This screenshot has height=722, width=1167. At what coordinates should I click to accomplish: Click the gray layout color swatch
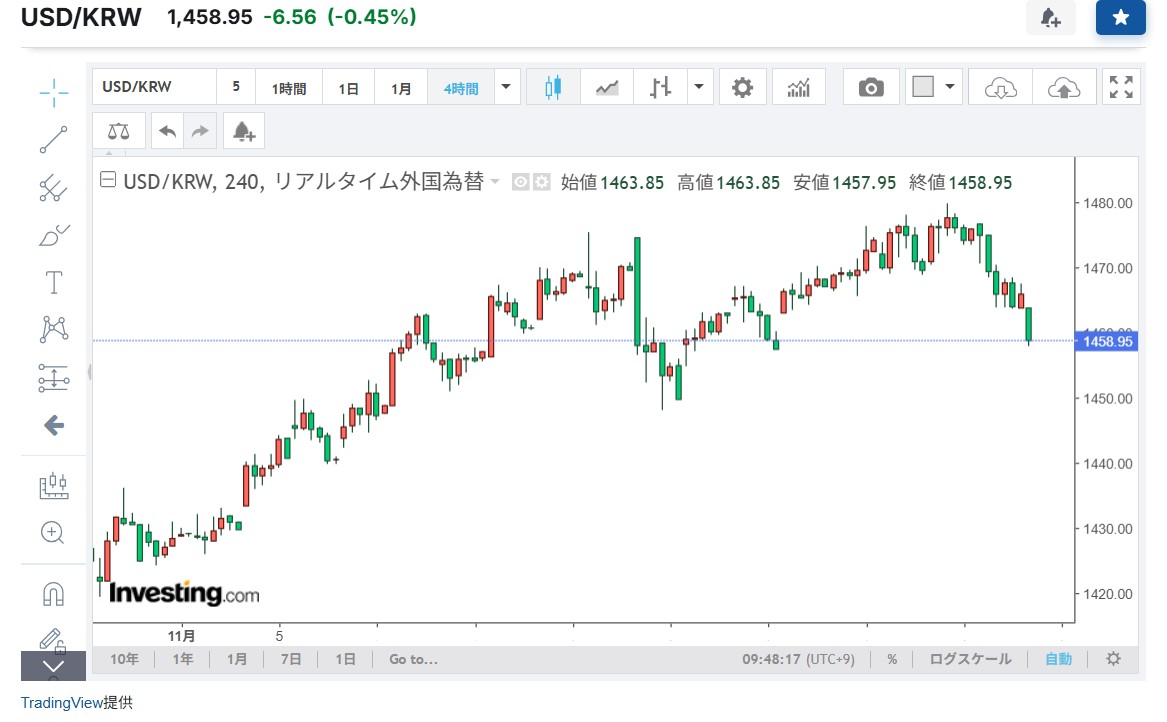pyautogui.click(x=923, y=87)
